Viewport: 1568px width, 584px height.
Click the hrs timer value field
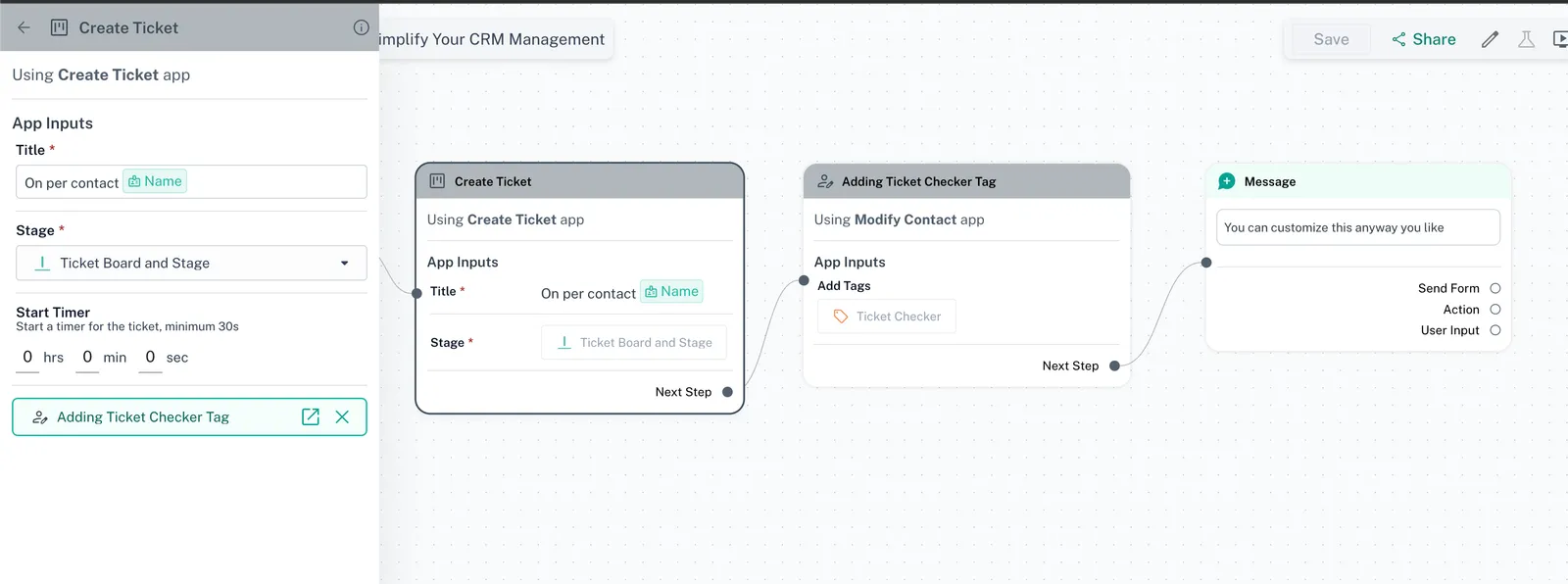(27, 358)
